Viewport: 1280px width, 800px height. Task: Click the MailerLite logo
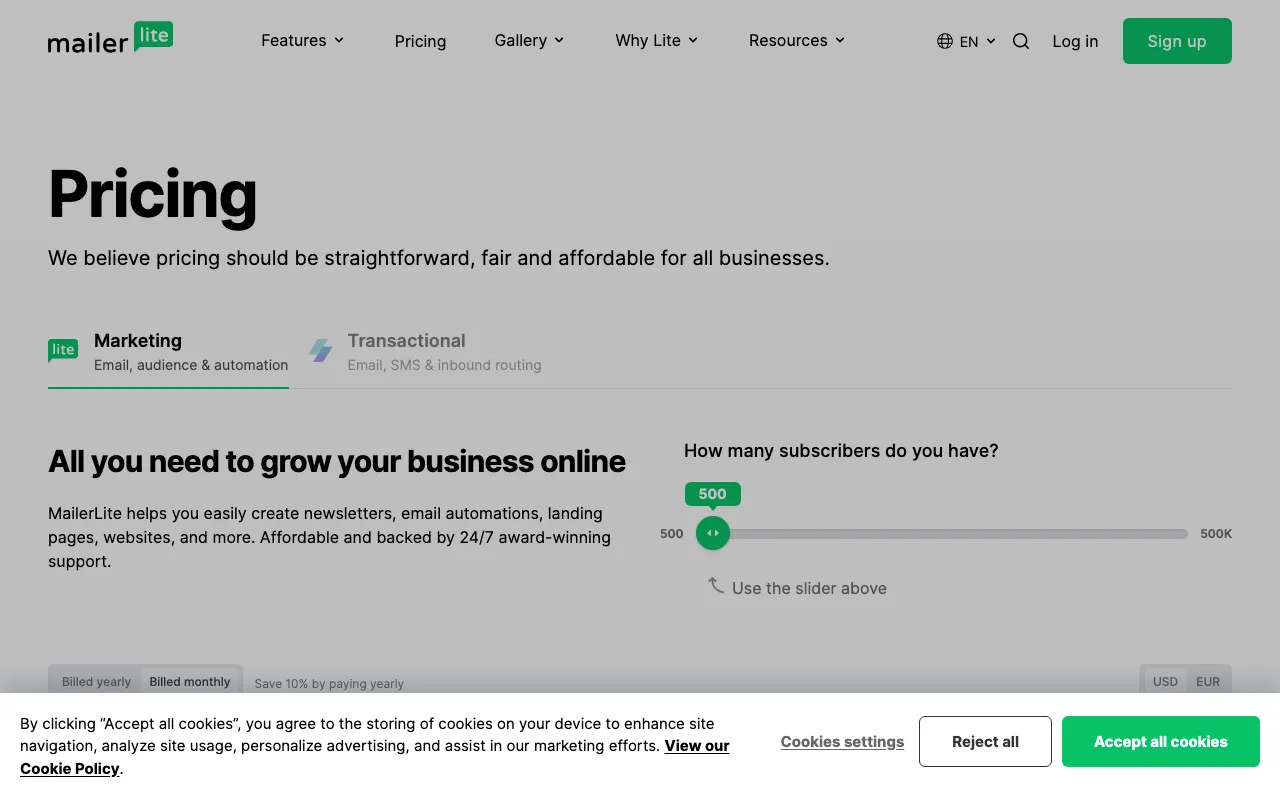coord(110,38)
